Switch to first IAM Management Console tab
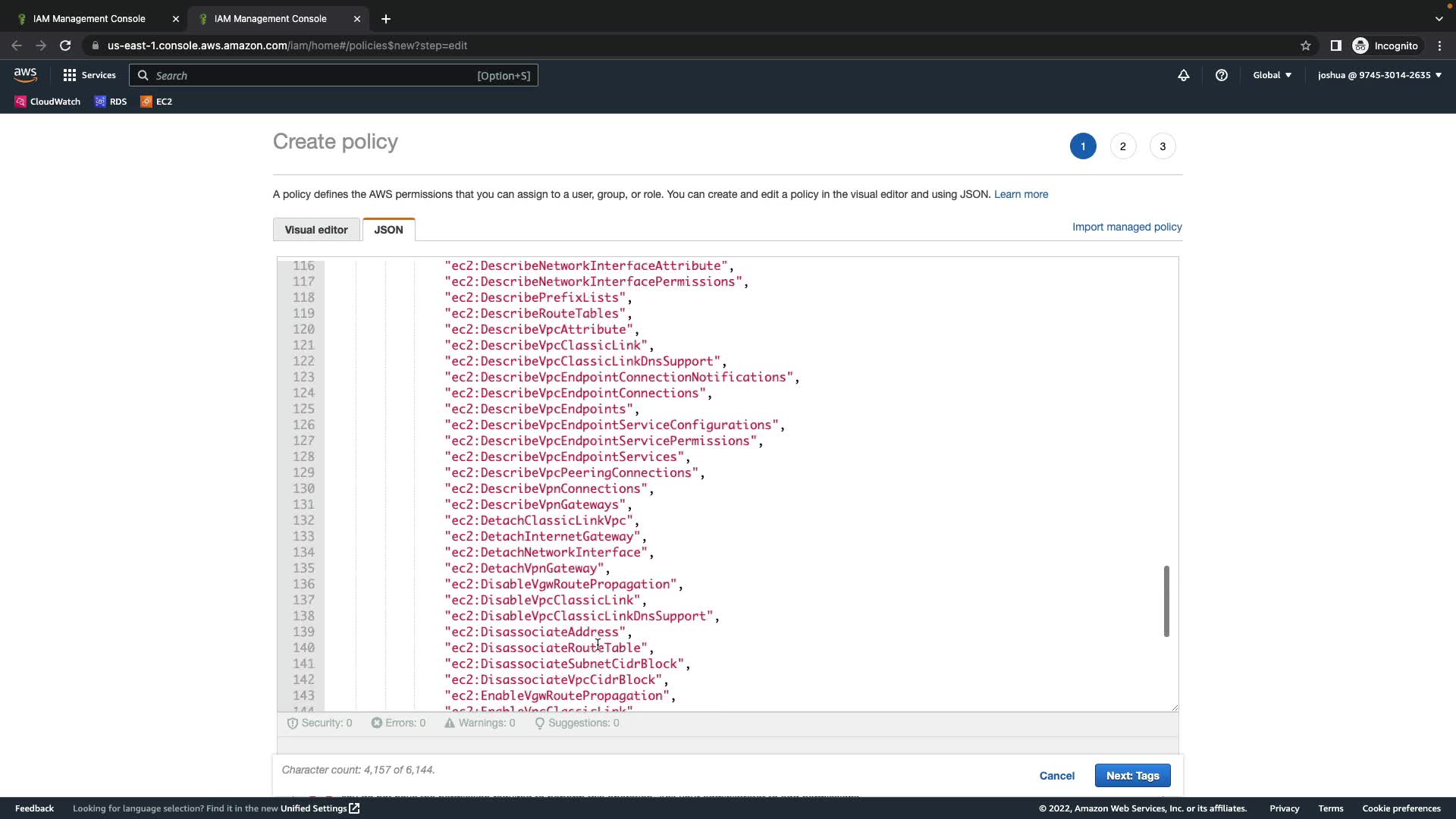The width and height of the screenshot is (1456, 819). (x=89, y=19)
